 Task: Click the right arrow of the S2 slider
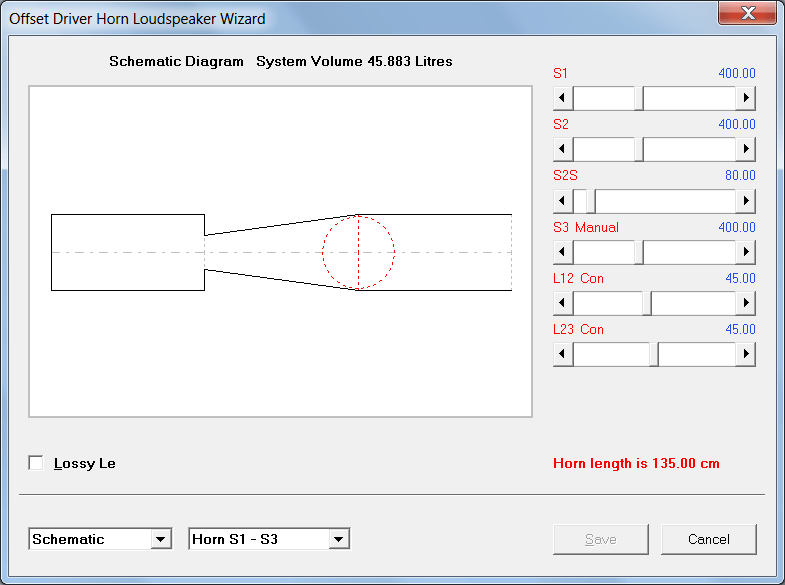click(x=745, y=149)
